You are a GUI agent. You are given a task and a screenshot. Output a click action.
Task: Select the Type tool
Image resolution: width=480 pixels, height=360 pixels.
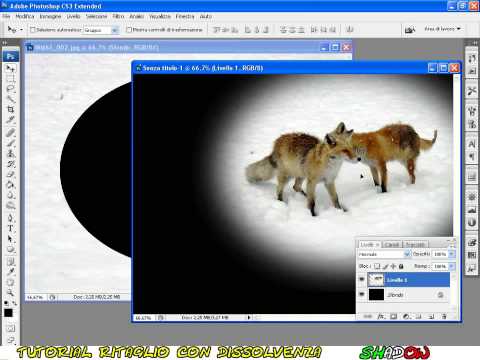point(11,229)
